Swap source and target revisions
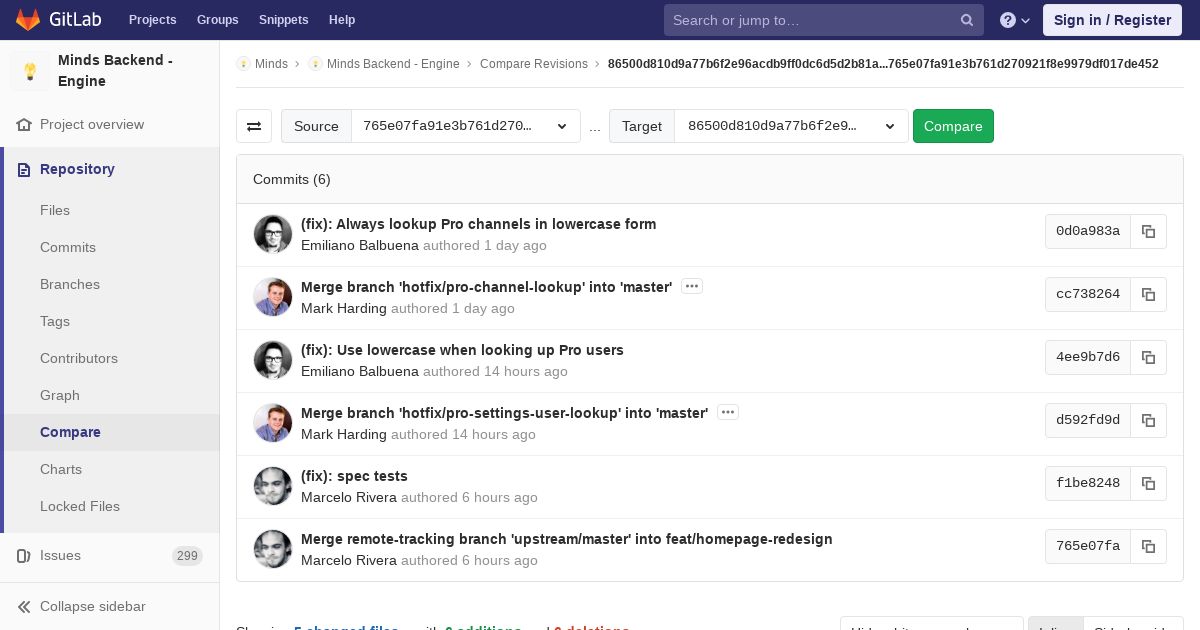The image size is (1200, 630). click(254, 126)
